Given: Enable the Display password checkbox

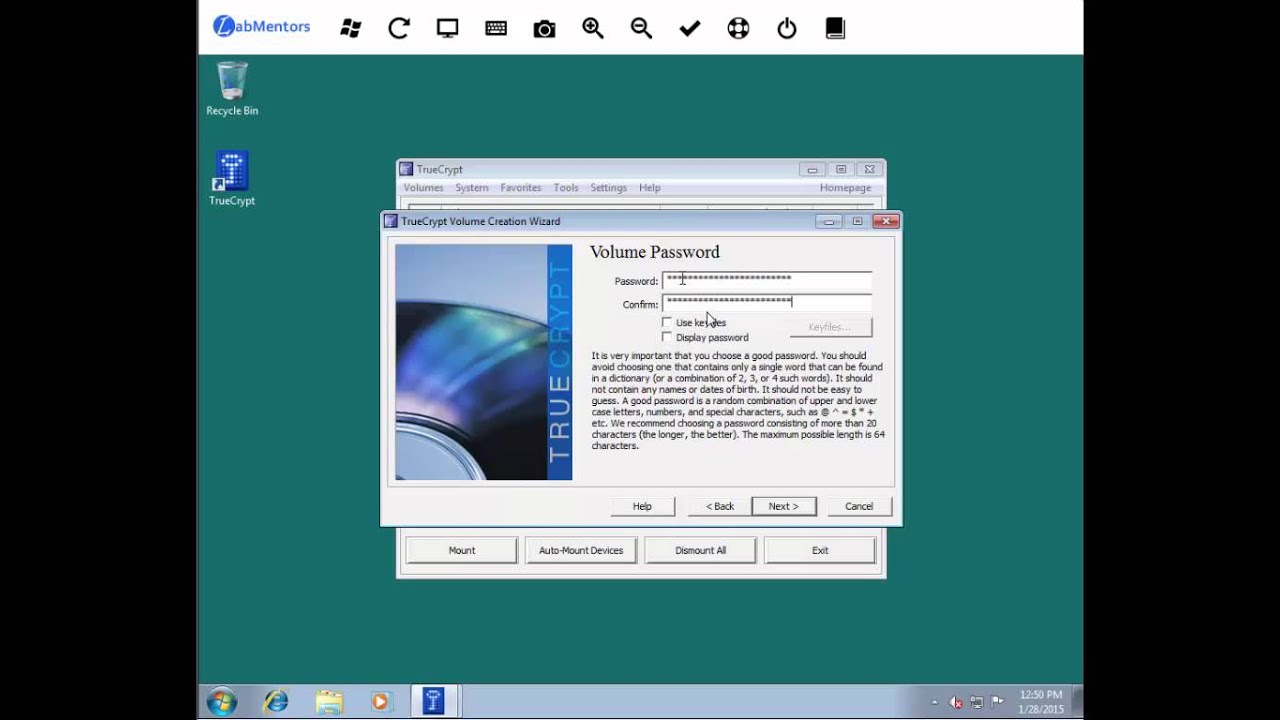Looking at the screenshot, I should [667, 337].
